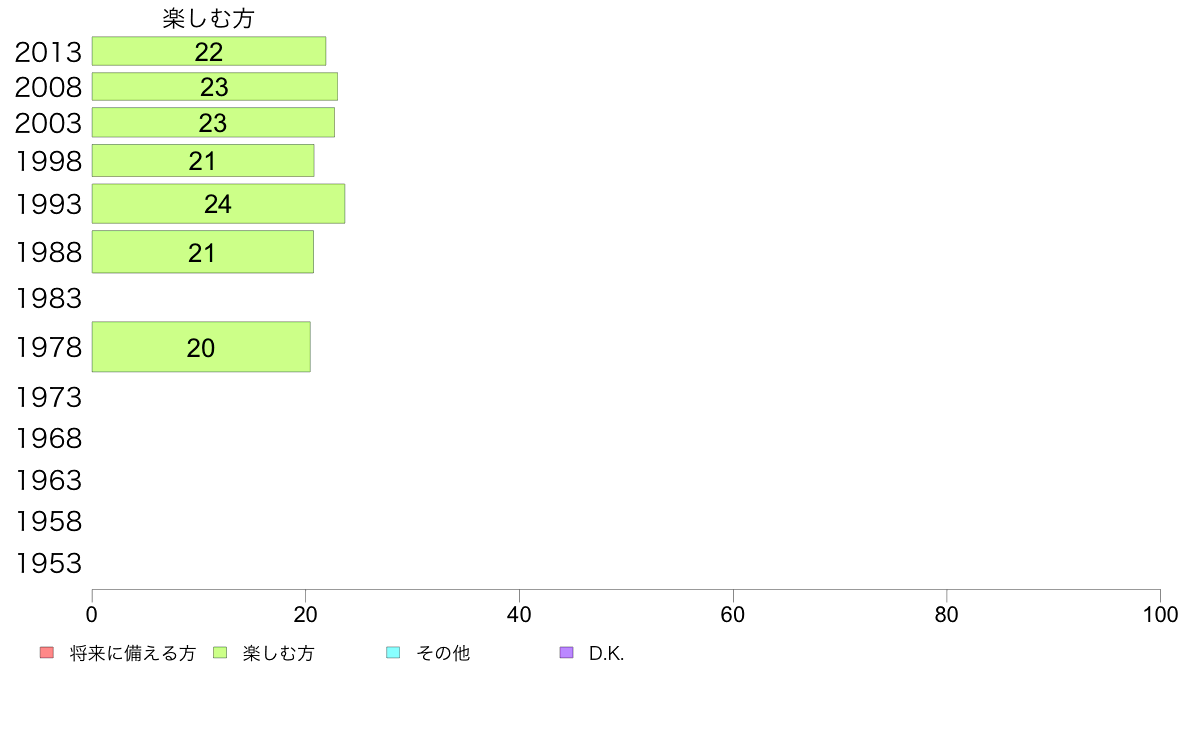Click the 1983 year label
The image size is (1188, 736).
(x=48, y=299)
